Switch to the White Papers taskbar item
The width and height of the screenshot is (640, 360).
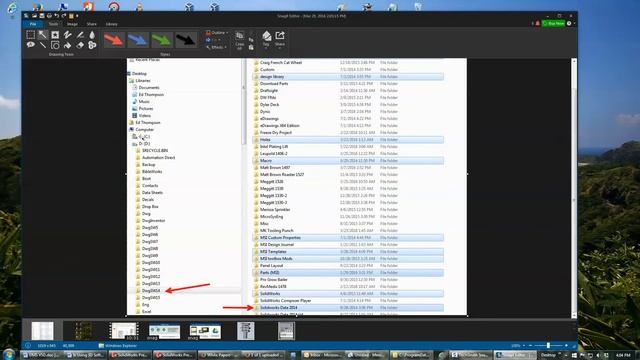tap(220, 355)
